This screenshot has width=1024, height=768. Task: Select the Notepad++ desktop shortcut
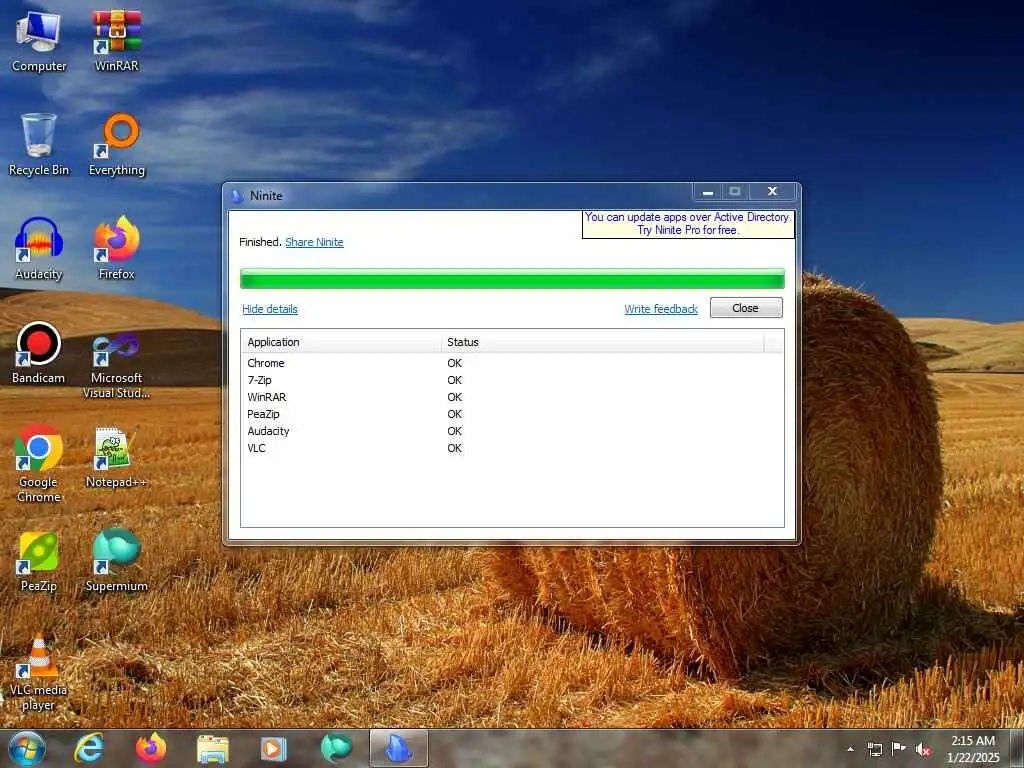point(117,457)
